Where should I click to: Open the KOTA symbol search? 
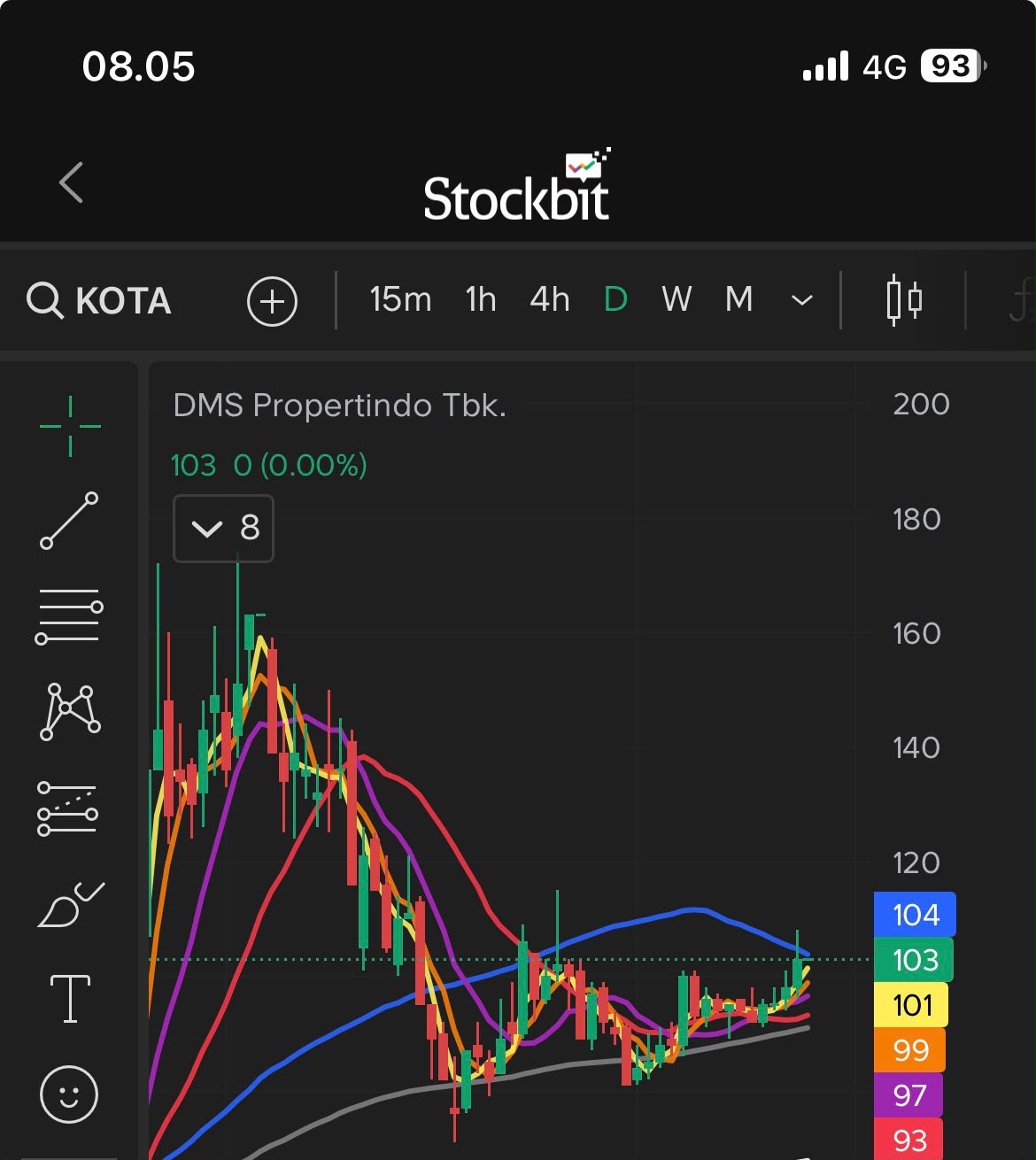point(98,301)
